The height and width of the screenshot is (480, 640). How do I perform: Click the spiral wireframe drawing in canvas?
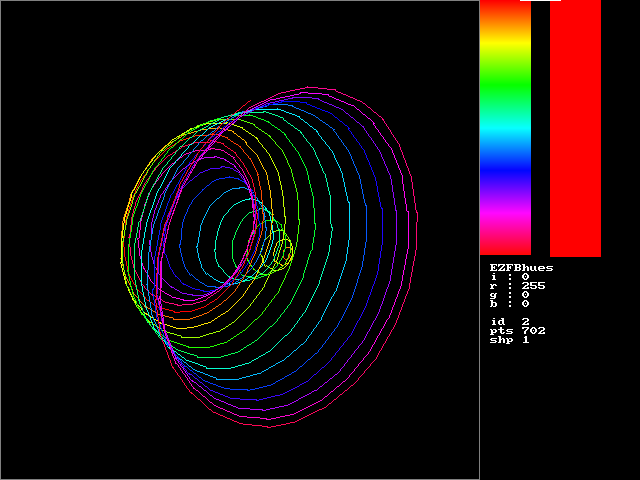click(269, 257)
